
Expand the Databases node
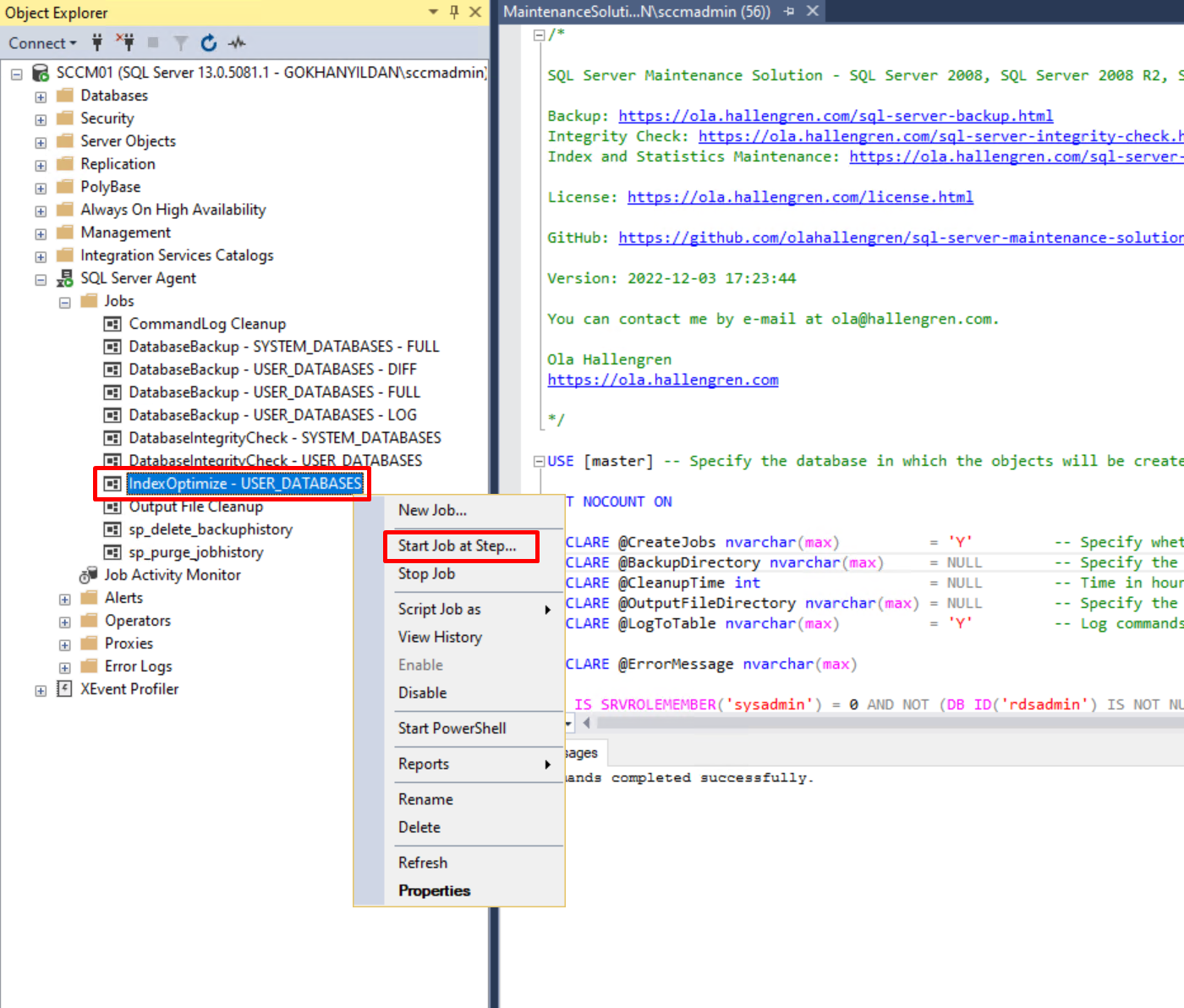[41, 96]
